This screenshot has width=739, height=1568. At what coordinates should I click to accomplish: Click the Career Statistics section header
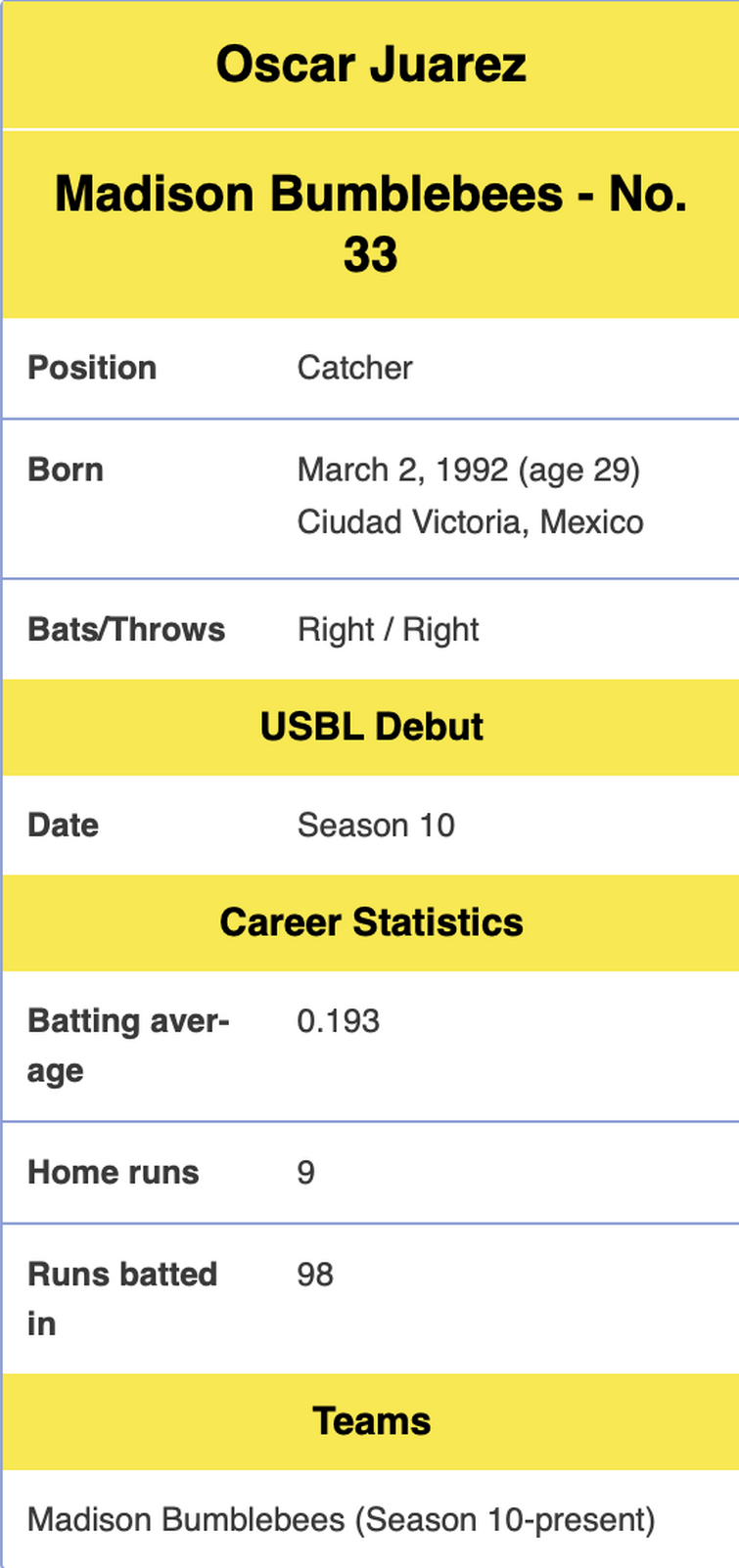(x=371, y=922)
